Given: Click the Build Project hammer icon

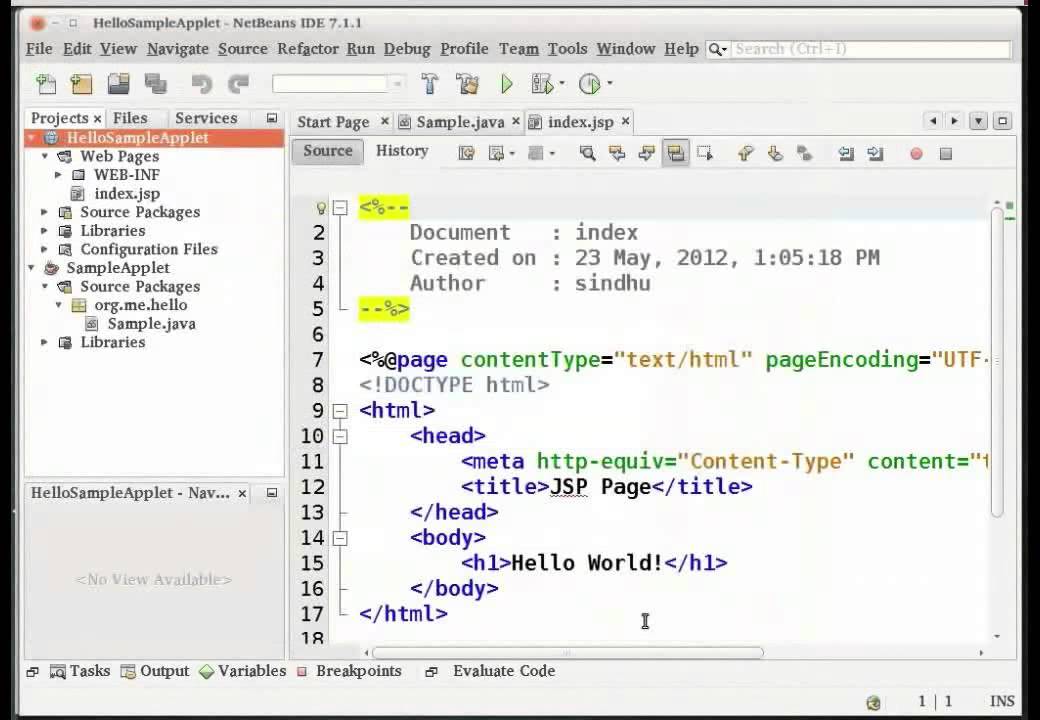Looking at the screenshot, I should tap(430, 84).
